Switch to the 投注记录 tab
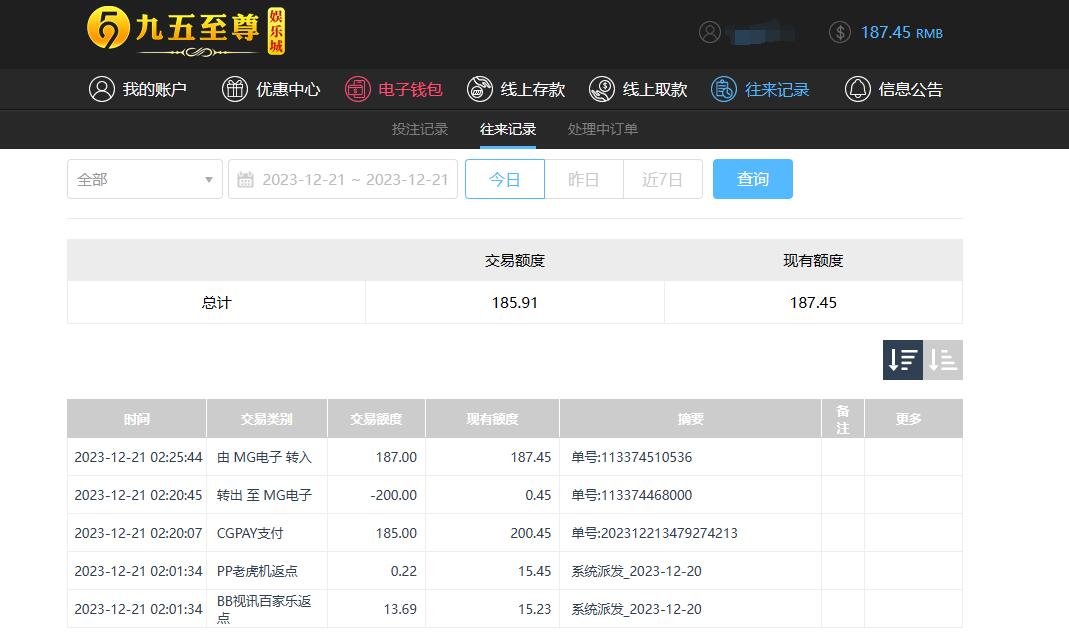 (x=420, y=129)
